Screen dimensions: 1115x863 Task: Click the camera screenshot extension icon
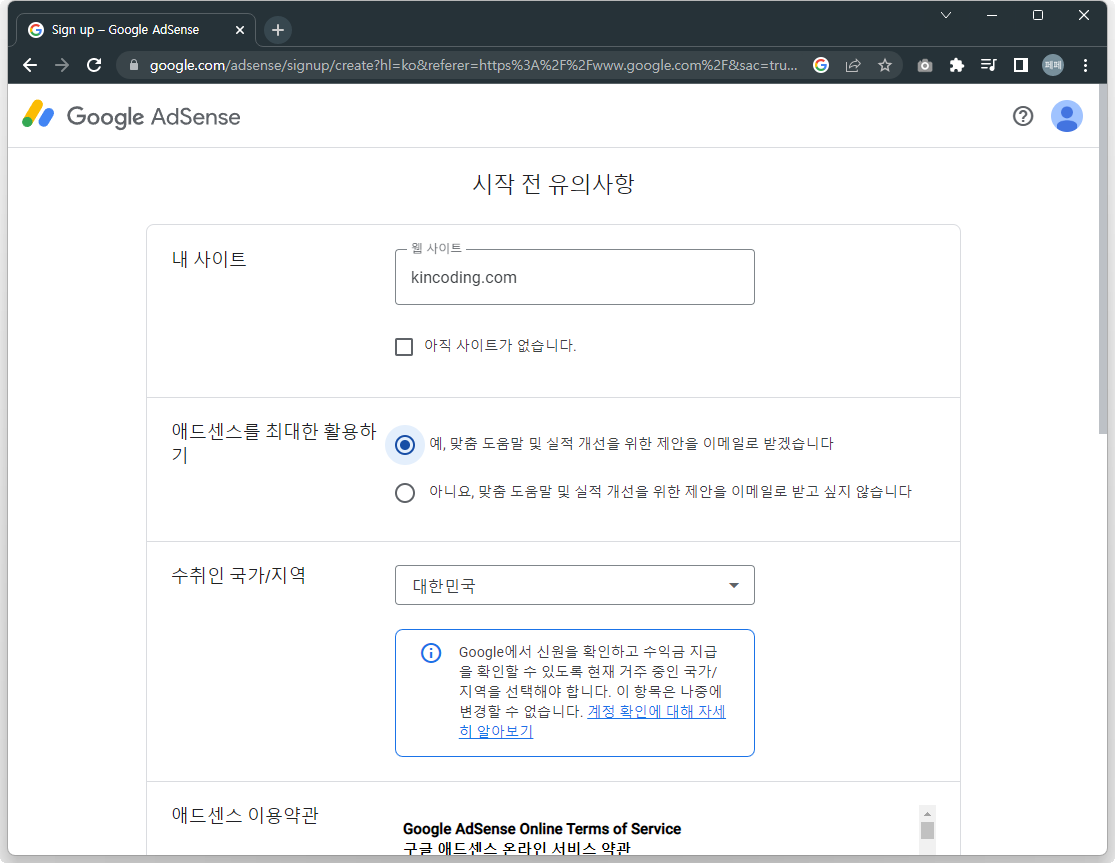click(x=924, y=65)
